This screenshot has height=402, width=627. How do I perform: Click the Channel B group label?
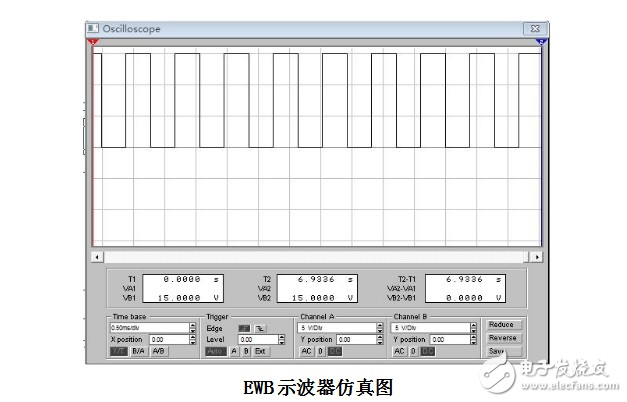[x=410, y=316]
